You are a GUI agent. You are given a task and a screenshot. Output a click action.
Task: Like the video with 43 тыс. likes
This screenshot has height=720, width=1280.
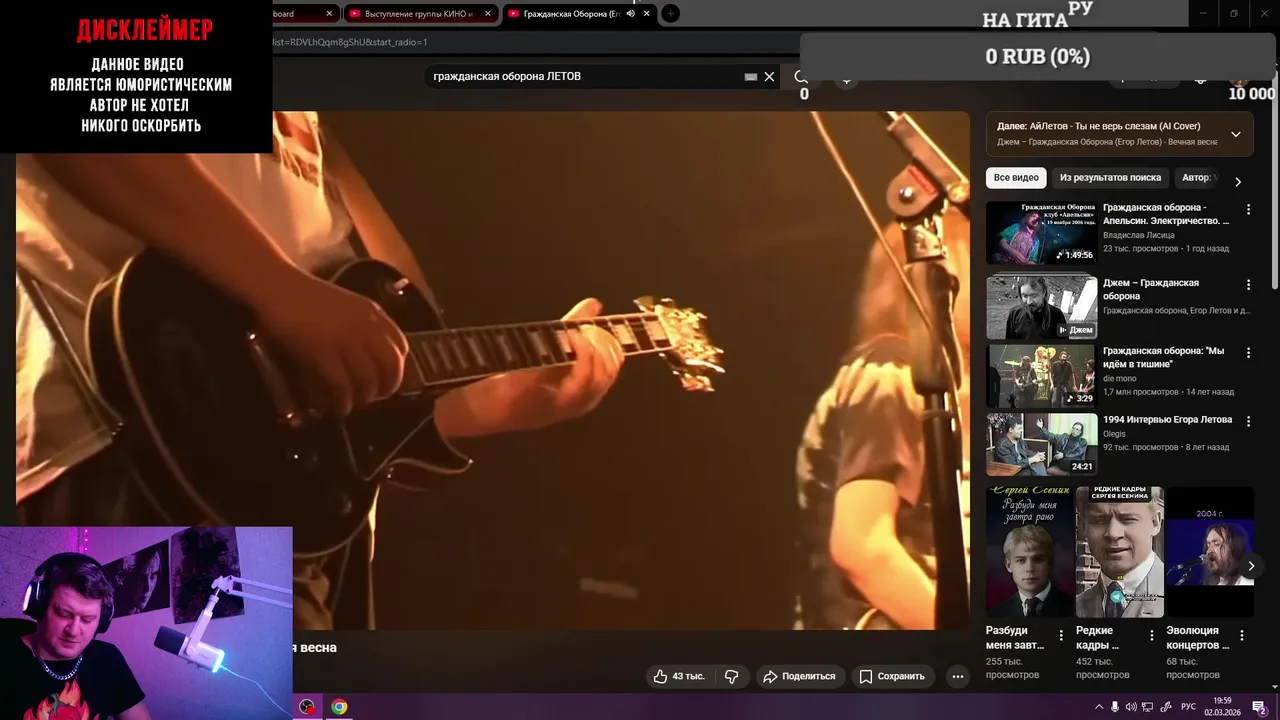coord(679,676)
